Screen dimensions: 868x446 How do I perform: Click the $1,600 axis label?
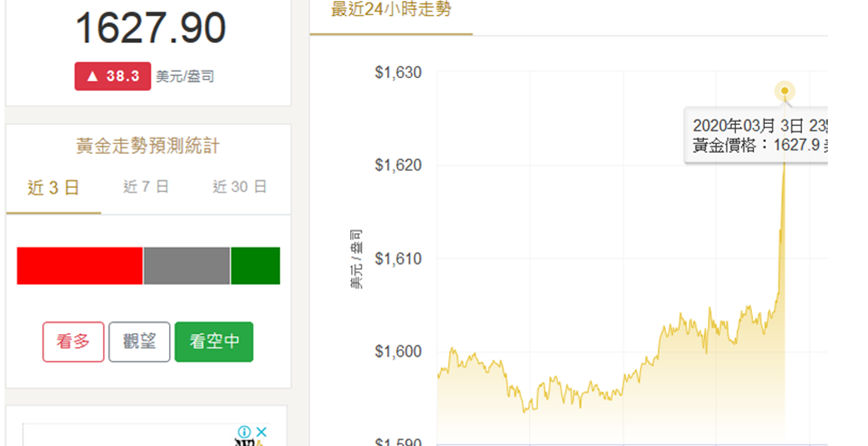[398, 351]
